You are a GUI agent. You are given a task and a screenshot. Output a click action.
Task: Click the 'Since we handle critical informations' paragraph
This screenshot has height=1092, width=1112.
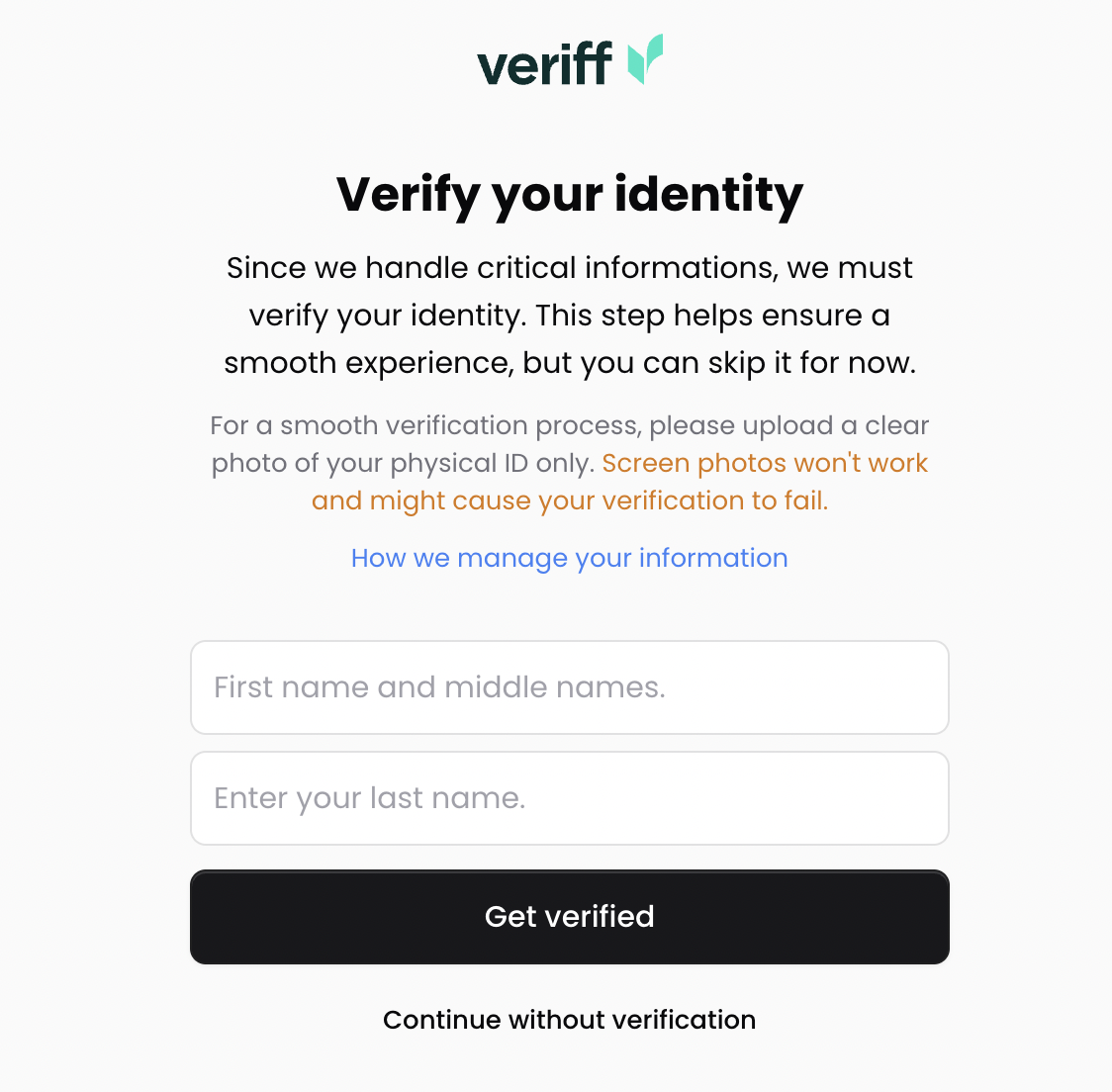pyautogui.click(x=570, y=316)
